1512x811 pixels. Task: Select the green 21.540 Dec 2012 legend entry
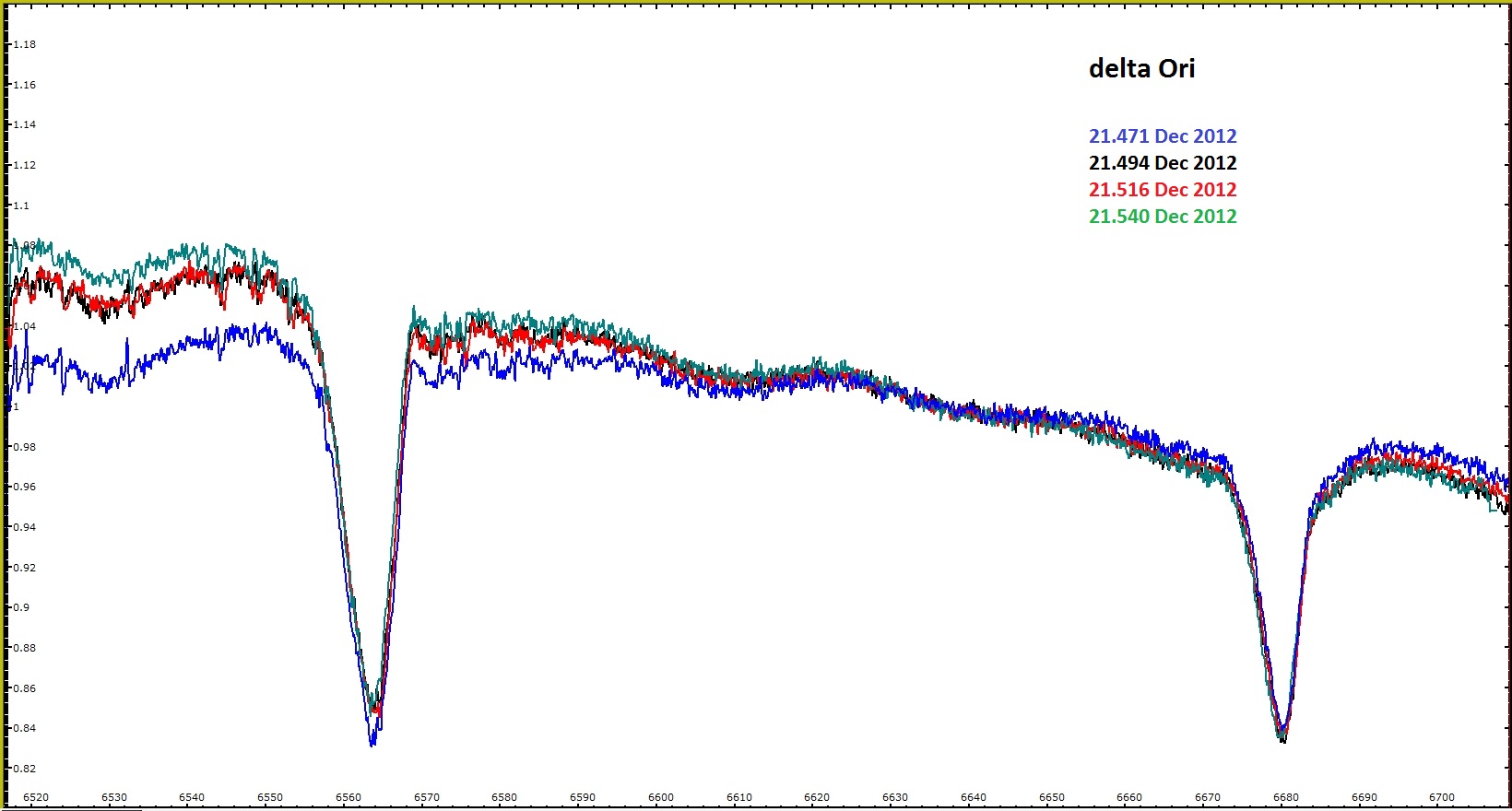pyautogui.click(x=1162, y=217)
